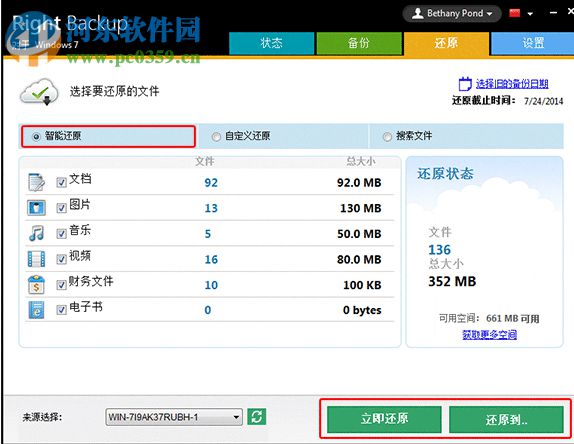Click the 10 financial file count

[211, 285]
